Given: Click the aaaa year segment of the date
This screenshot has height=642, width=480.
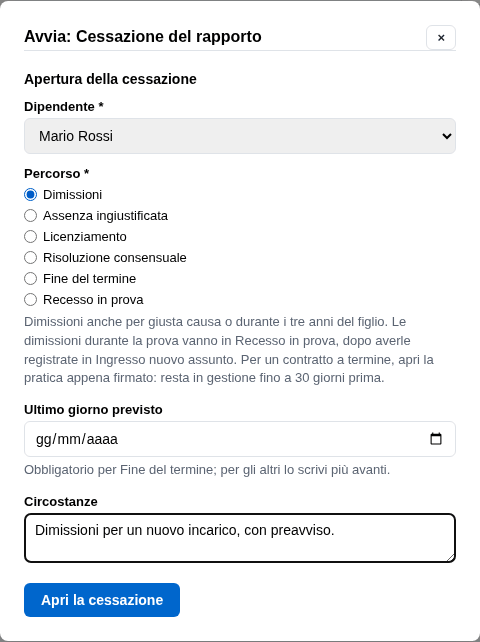Looking at the screenshot, I should 102,439.
